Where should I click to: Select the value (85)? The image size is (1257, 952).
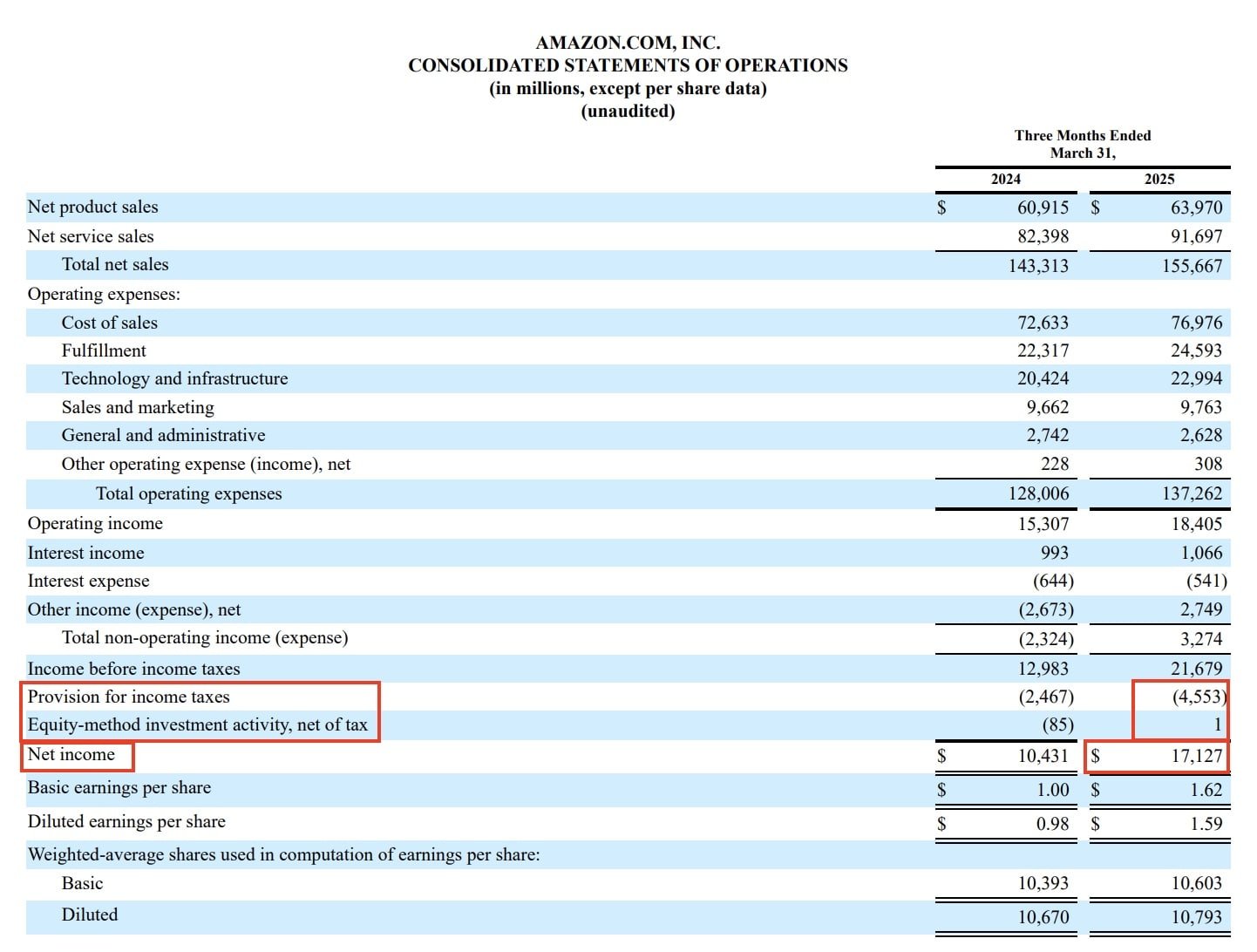[x=1058, y=724]
